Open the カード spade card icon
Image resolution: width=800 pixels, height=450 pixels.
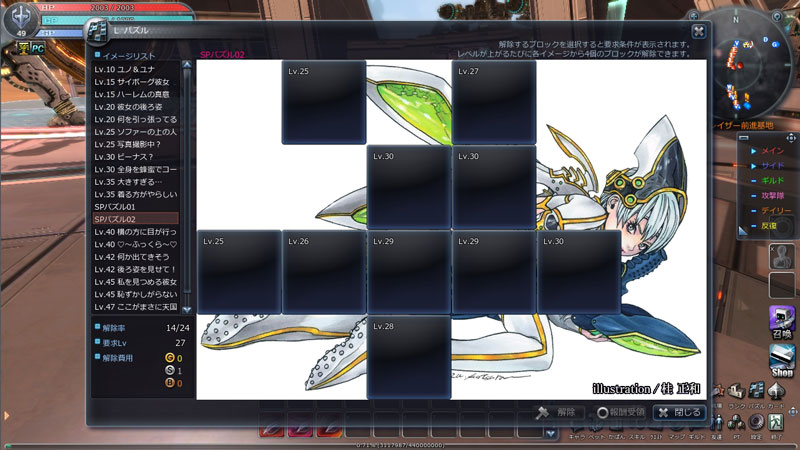pos(776,392)
